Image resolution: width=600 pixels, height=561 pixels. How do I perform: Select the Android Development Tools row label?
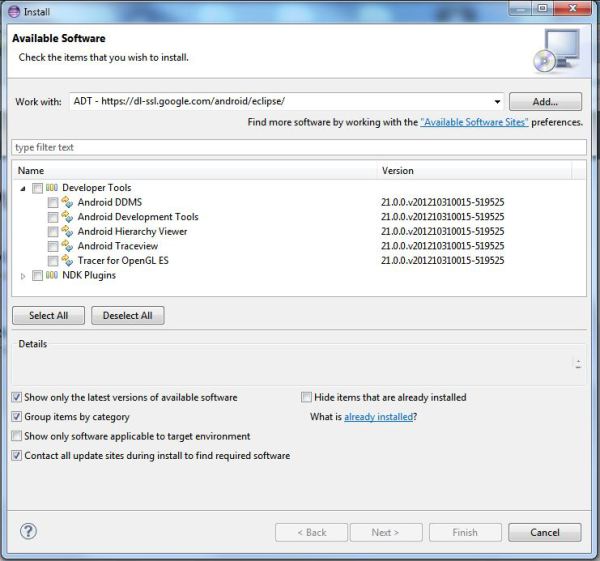point(138,217)
